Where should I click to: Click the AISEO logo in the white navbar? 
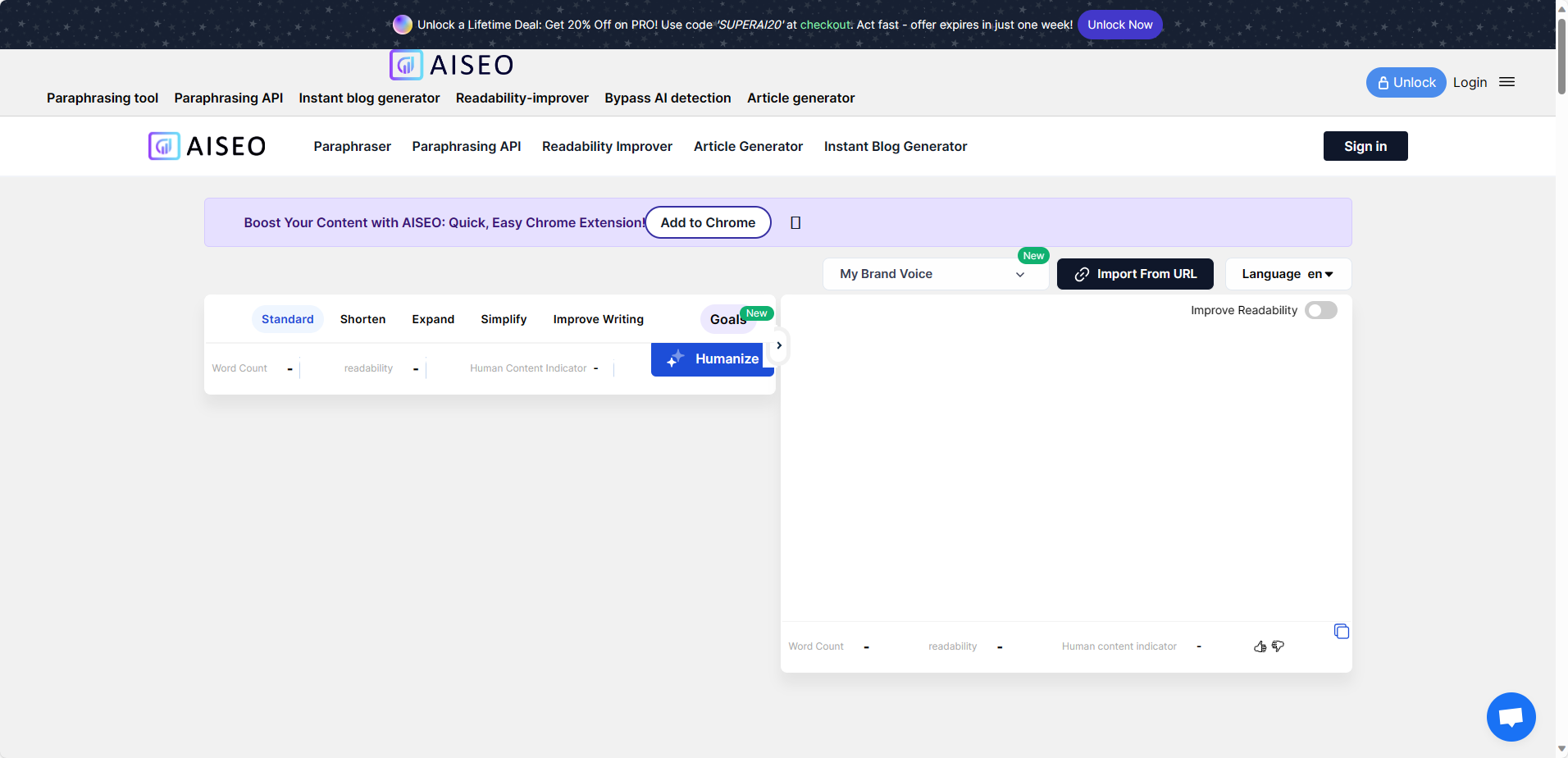click(x=207, y=146)
